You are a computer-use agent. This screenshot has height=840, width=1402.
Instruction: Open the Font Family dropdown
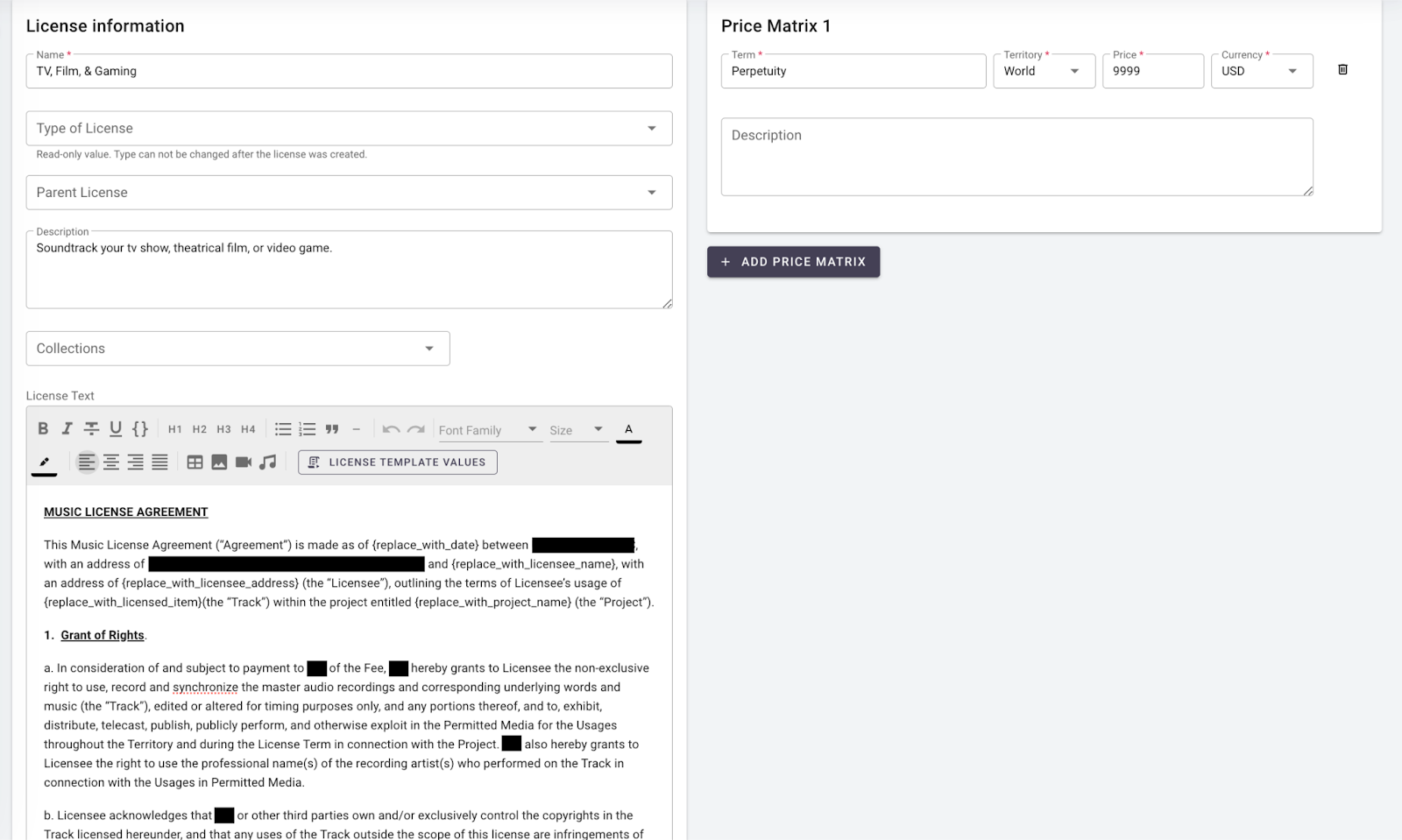coord(489,430)
